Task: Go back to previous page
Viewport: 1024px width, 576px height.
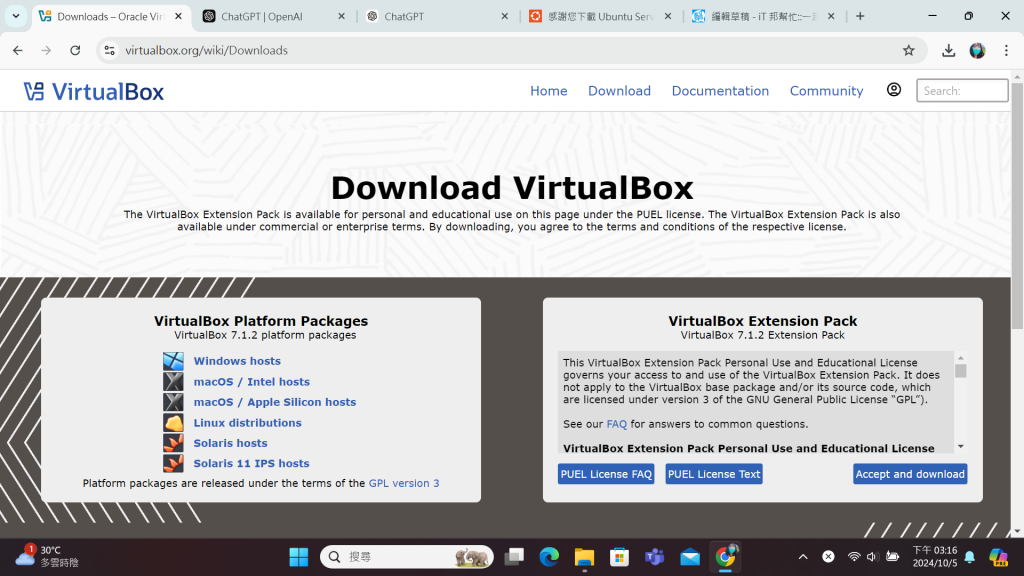Action: tap(18, 50)
